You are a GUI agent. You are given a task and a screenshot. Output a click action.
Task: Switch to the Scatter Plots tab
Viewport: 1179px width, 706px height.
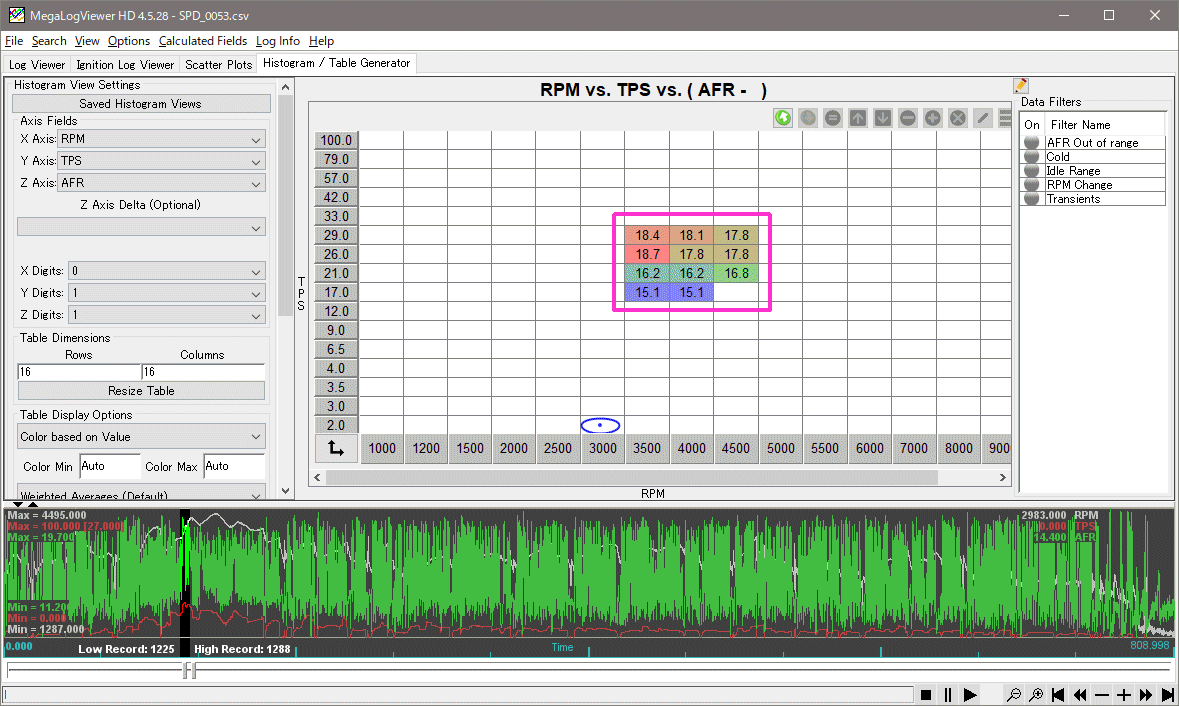pyautogui.click(x=218, y=65)
